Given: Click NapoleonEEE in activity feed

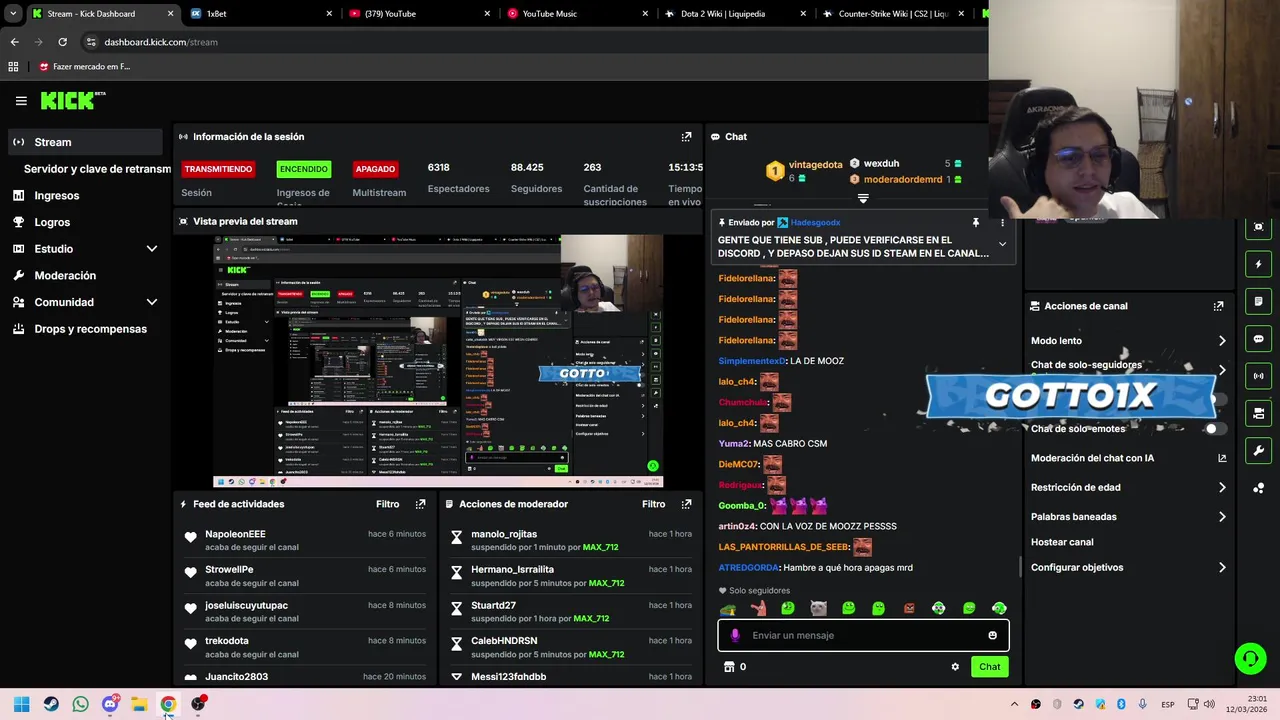Looking at the screenshot, I should [x=235, y=534].
